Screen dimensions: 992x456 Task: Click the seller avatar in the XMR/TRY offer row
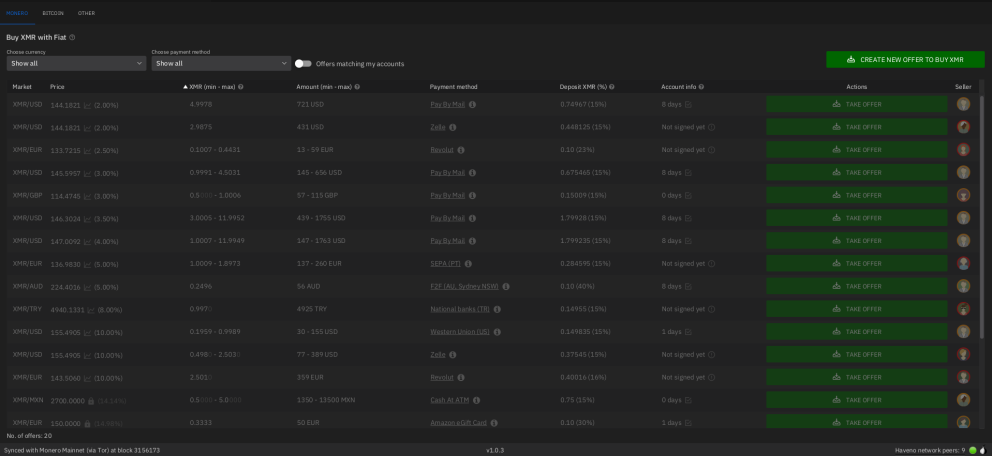pyautogui.click(x=963, y=309)
